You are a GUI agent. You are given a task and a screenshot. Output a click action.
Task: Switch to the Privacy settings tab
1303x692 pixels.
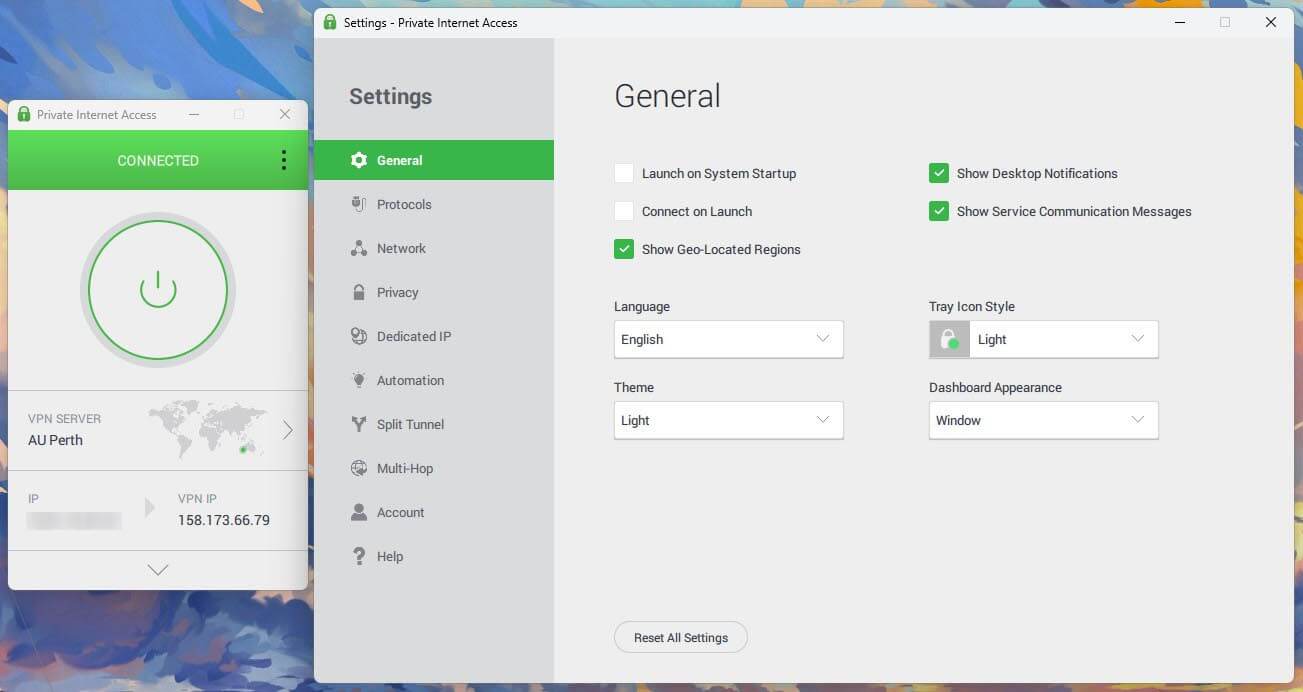[434, 292]
